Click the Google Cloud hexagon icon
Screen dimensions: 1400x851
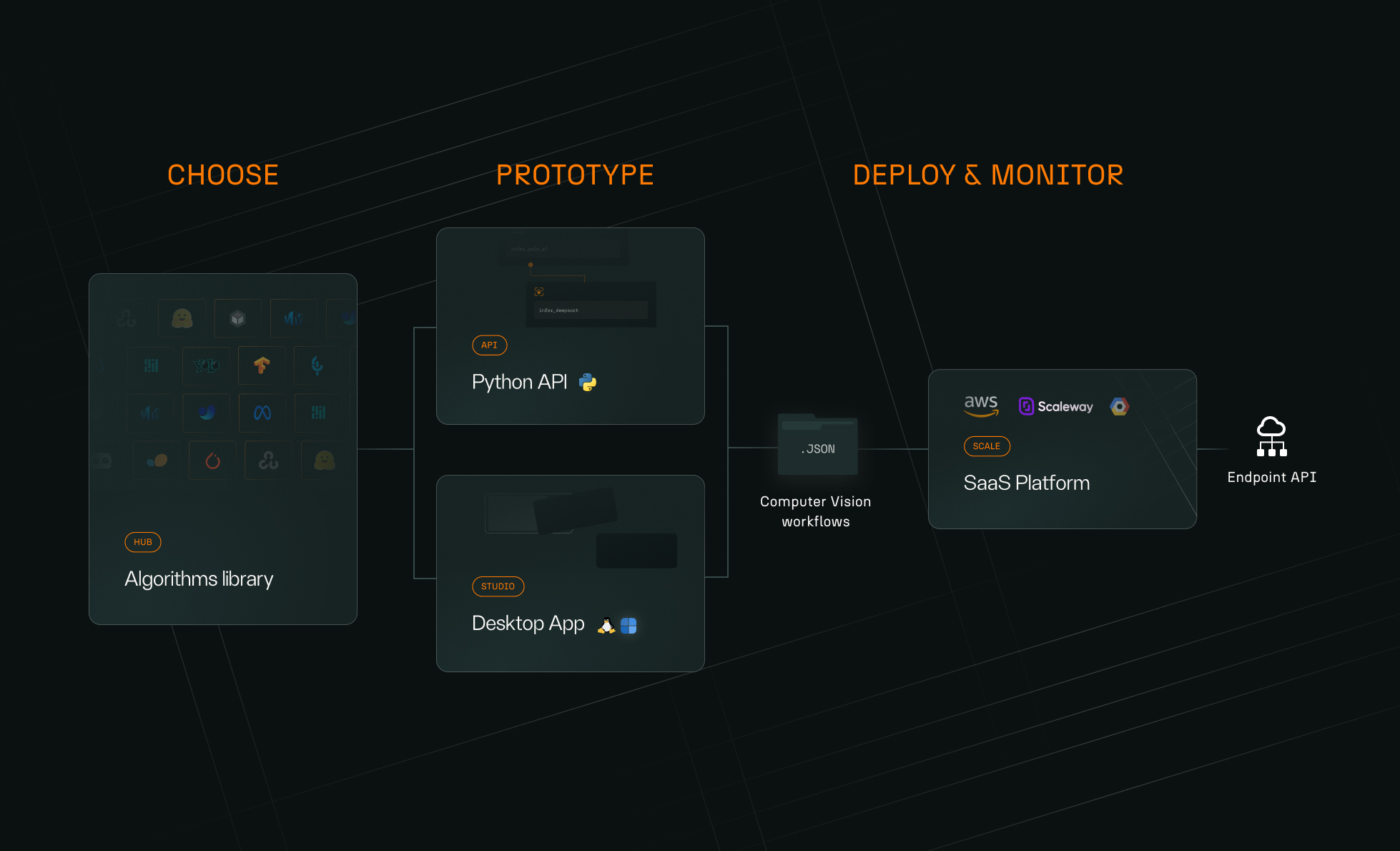point(1119,405)
